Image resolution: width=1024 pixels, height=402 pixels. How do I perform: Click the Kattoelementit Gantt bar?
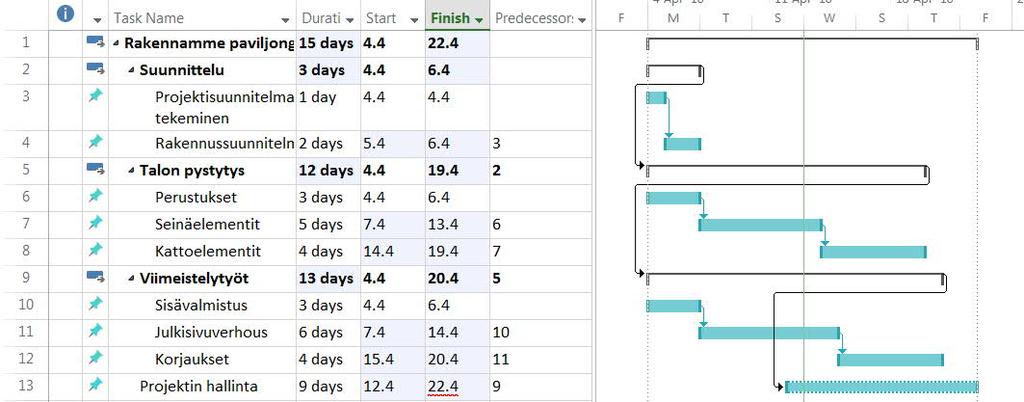pos(873,252)
